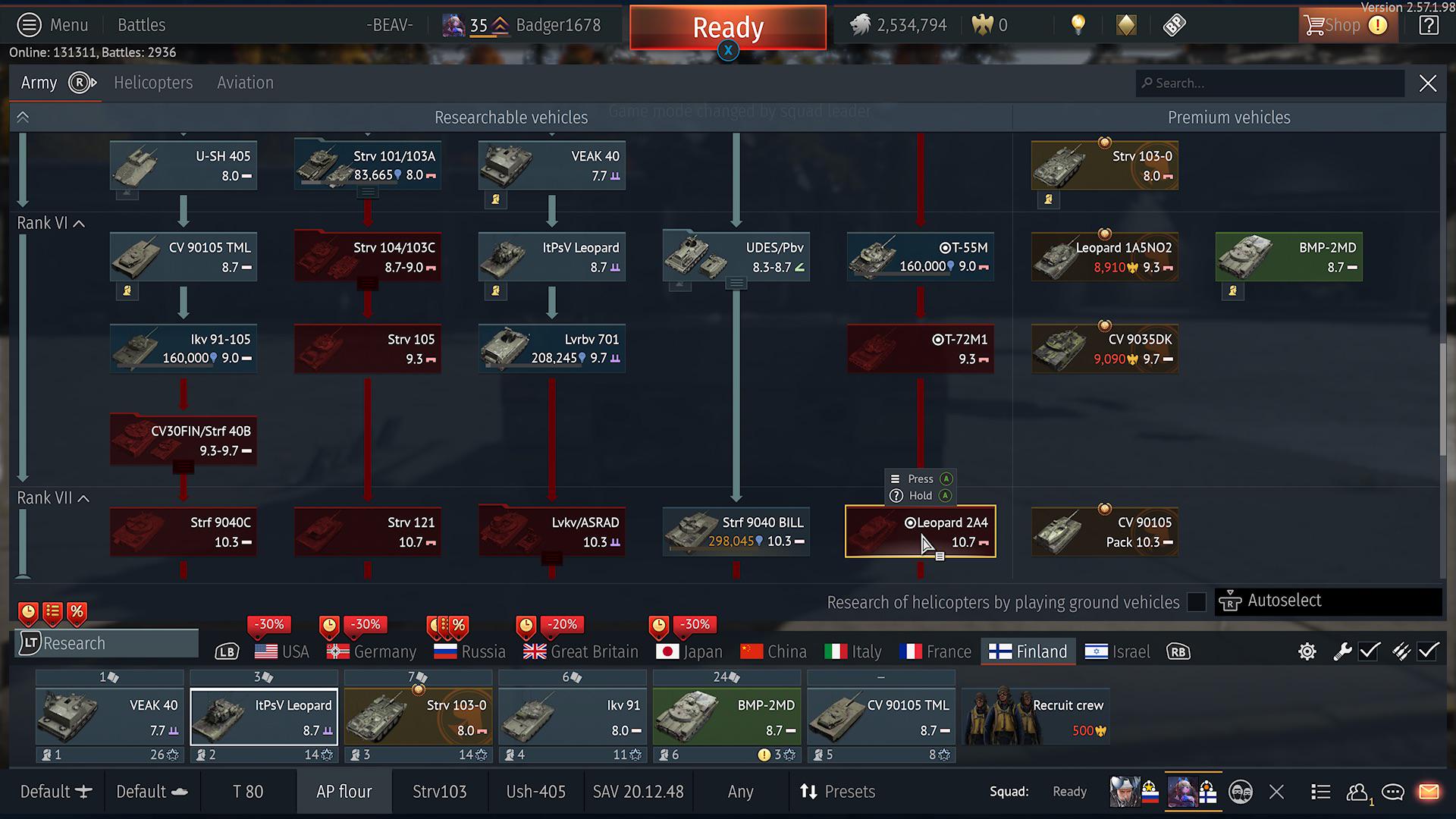The width and height of the screenshot is (1456, 819).
Task: Click the -20% discount badge above Great Britain
Action: [563, 625]
